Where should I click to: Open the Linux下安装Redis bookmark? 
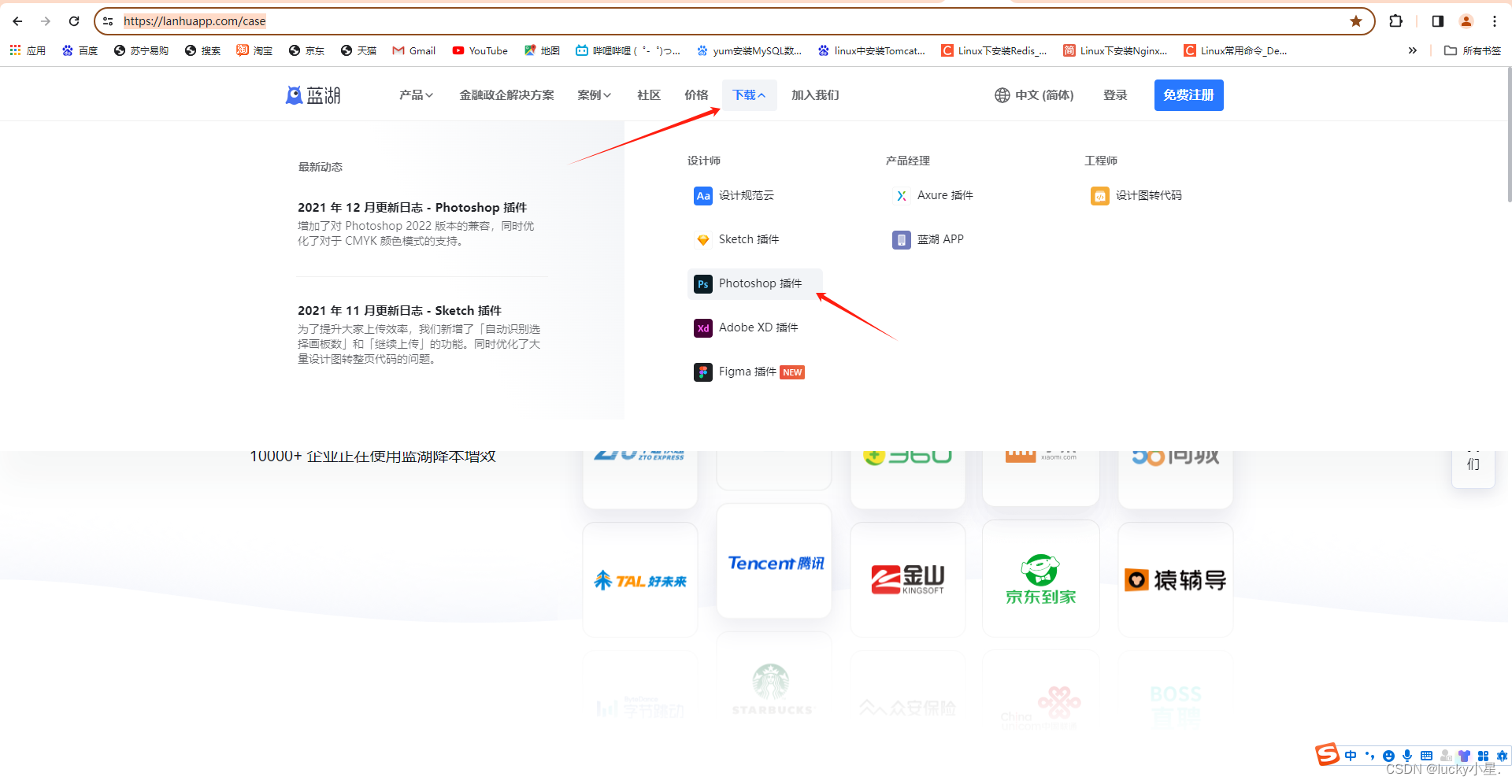pos(994,50)
